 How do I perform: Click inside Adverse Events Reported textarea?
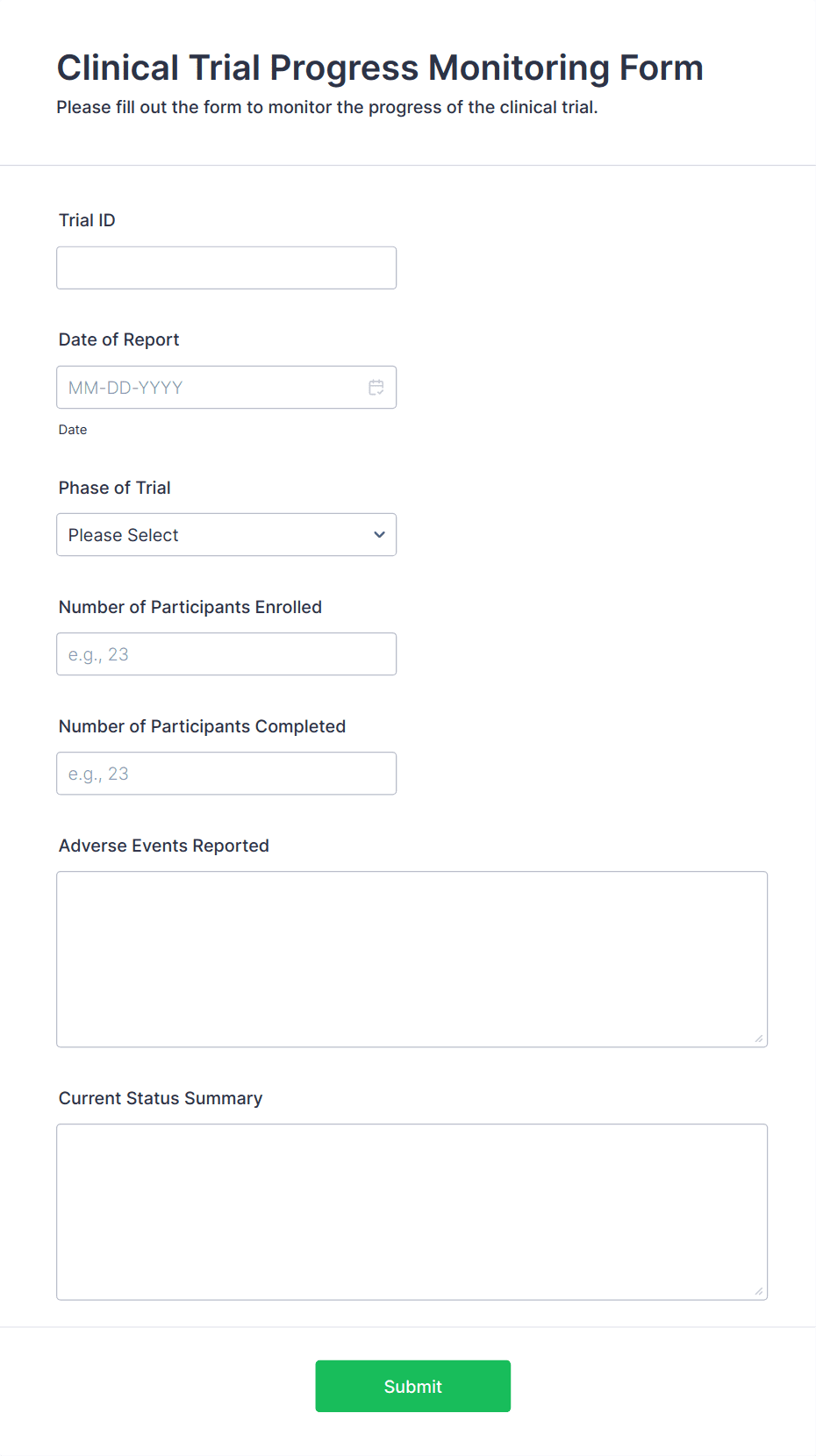point(412,960)
